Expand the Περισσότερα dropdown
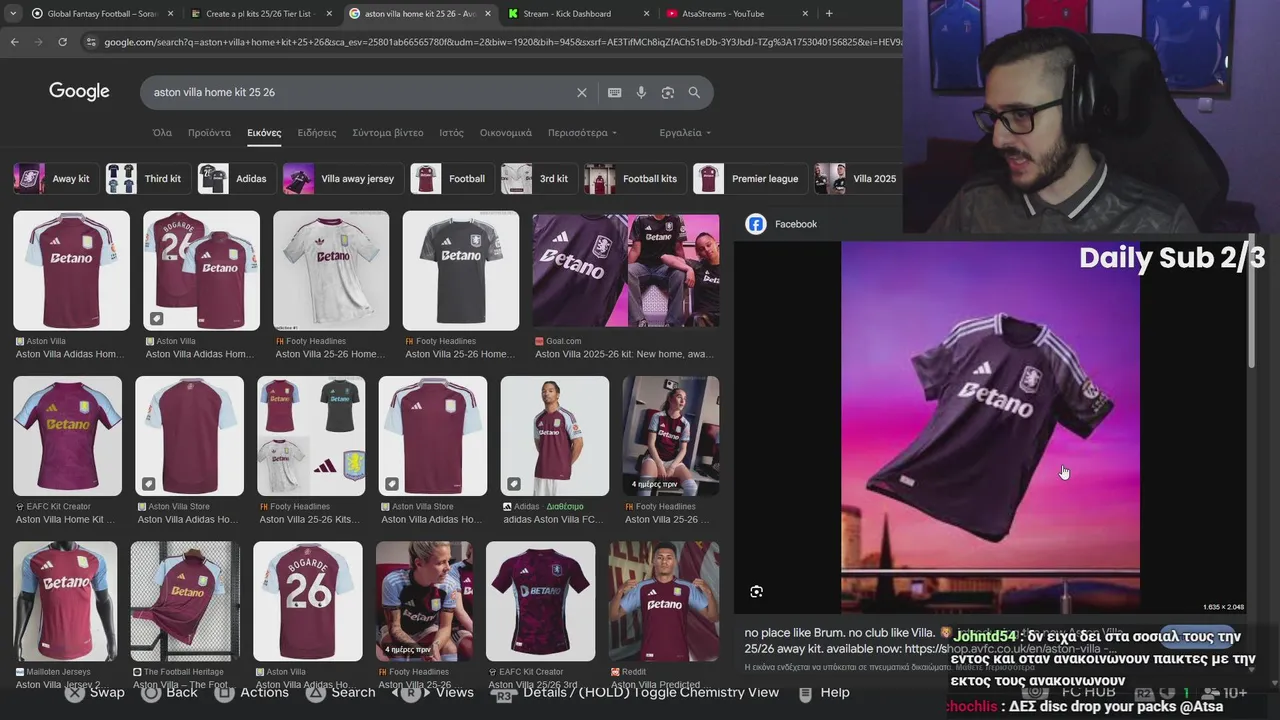 coord(582,133)
